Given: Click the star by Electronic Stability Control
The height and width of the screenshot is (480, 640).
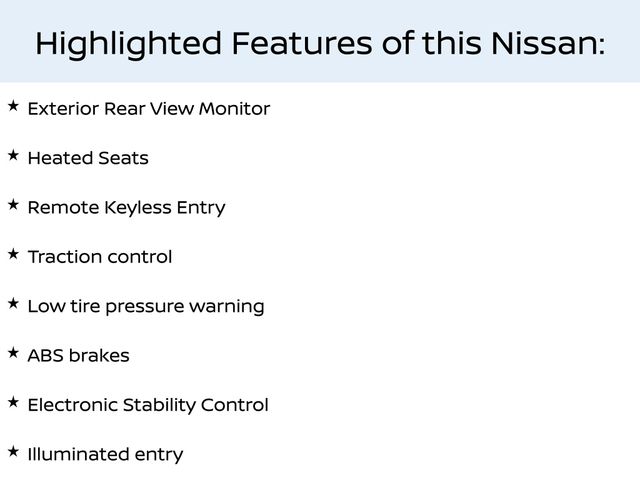Looking at the screenshot, I should 12,402.
